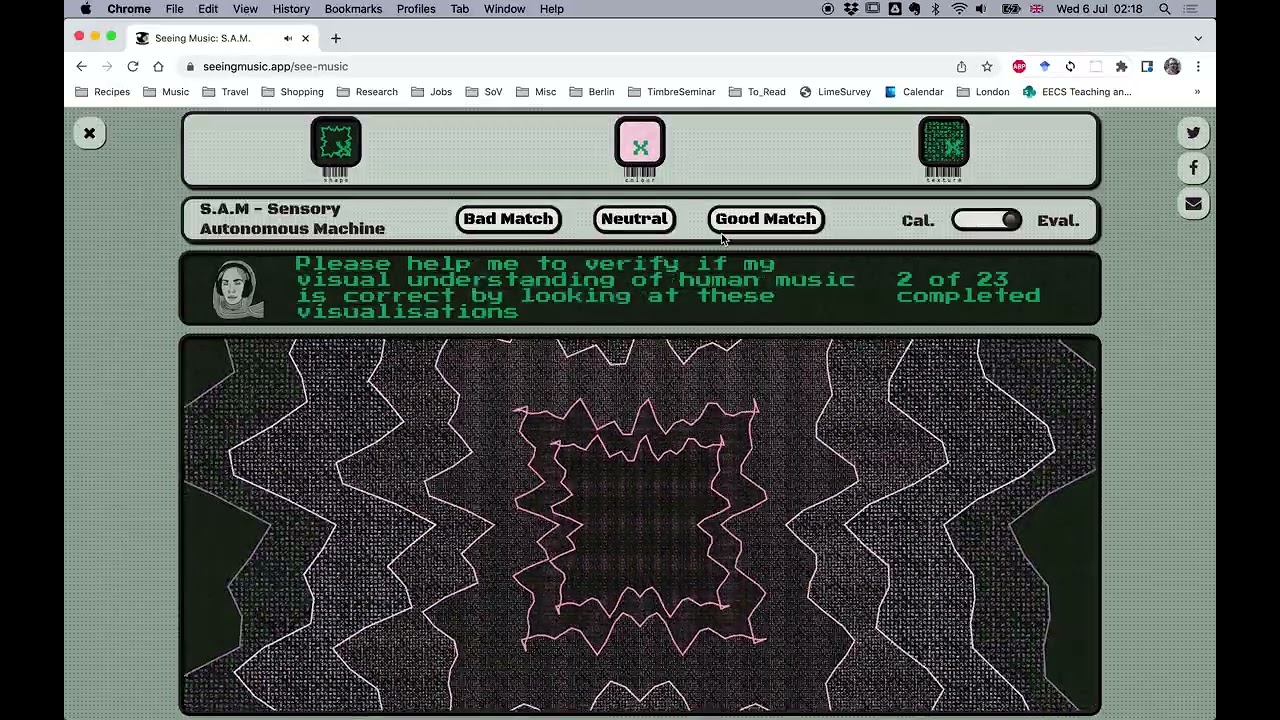
Task: Open the Edit menu
Action: (208, 9)
